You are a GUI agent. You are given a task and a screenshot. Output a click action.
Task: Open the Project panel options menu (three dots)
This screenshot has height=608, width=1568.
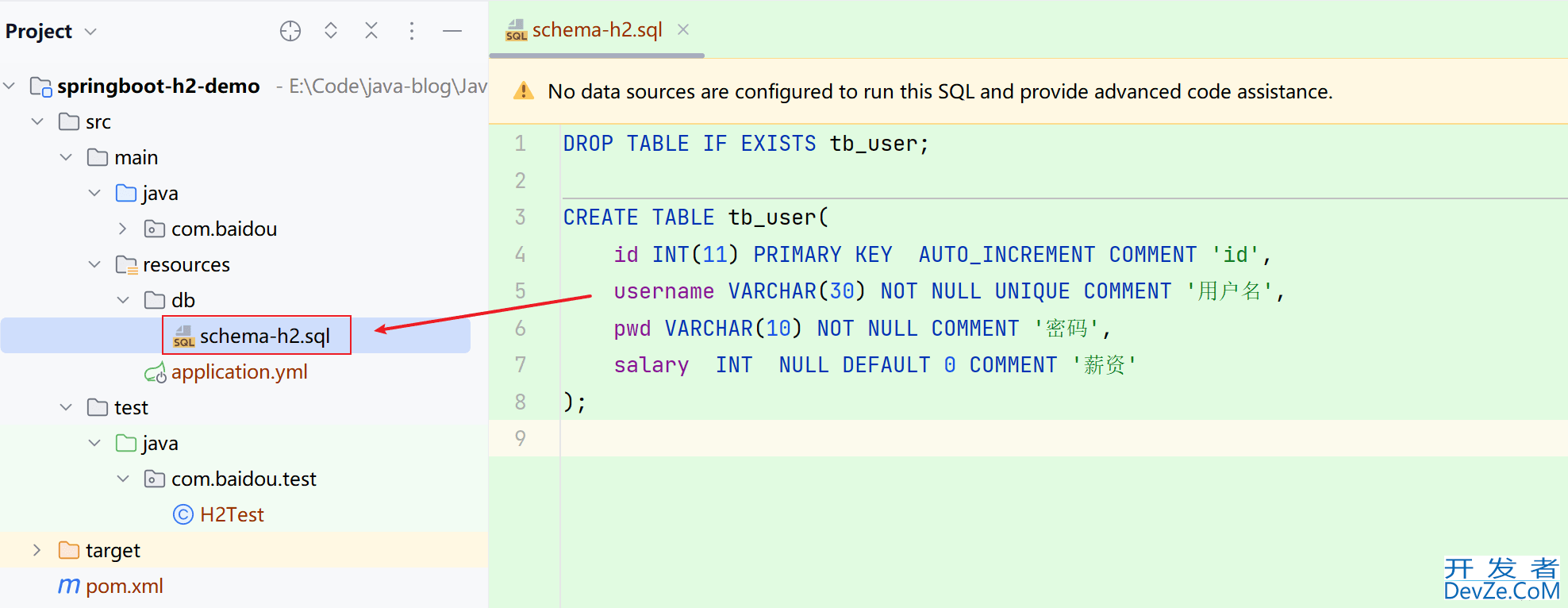(x=411, y=31)
